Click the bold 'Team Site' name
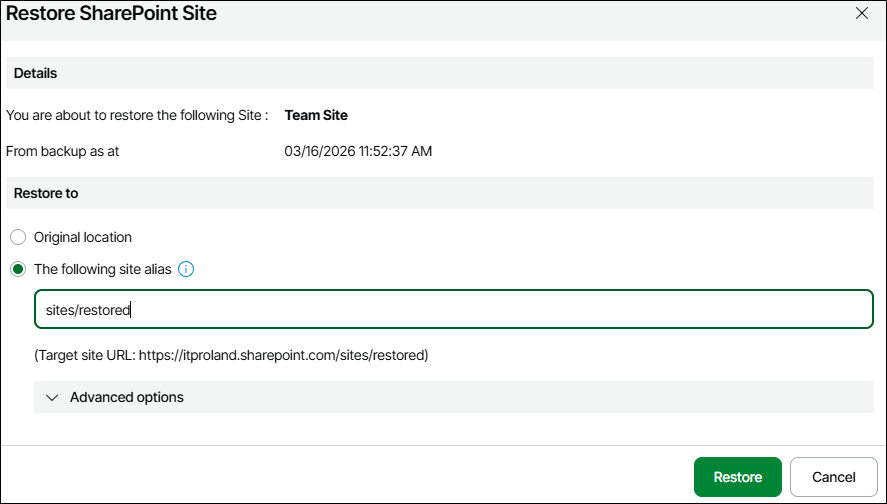This screenshot has width=887, height=504. click(316, 115)
